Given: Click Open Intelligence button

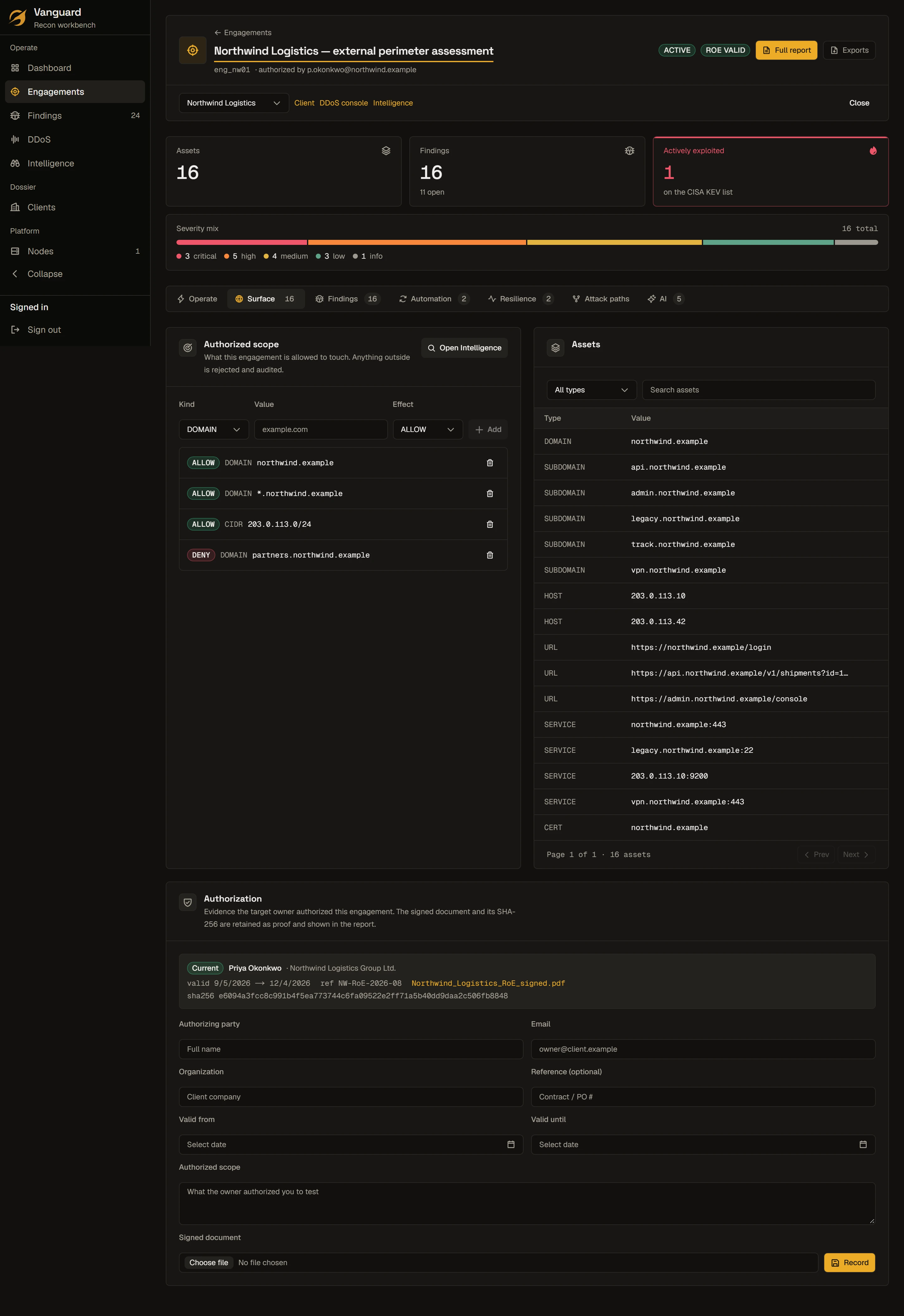Looking at the screenshot, I should (465, 348).
